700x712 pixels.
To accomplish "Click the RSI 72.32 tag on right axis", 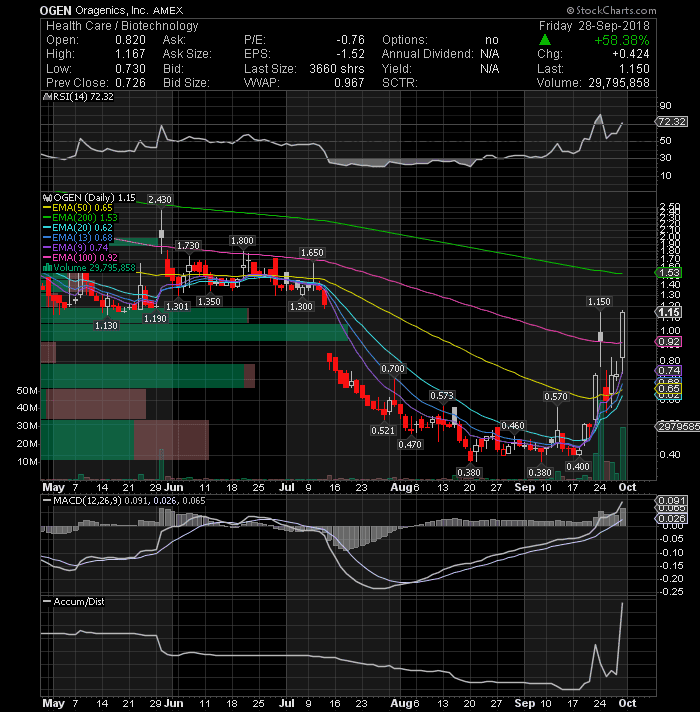I will (672, 122).
